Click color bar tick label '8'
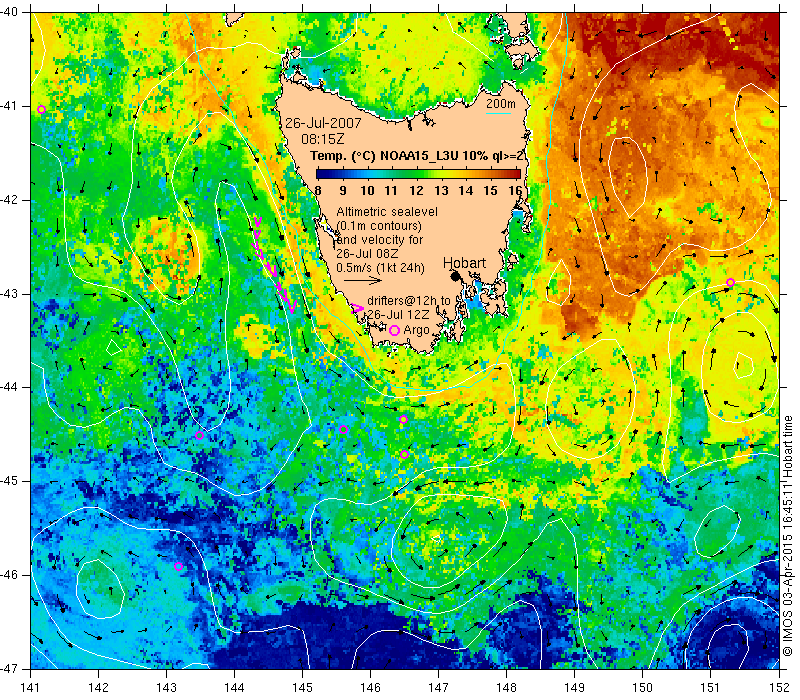 pyautogui.click(x=318, y=190)
